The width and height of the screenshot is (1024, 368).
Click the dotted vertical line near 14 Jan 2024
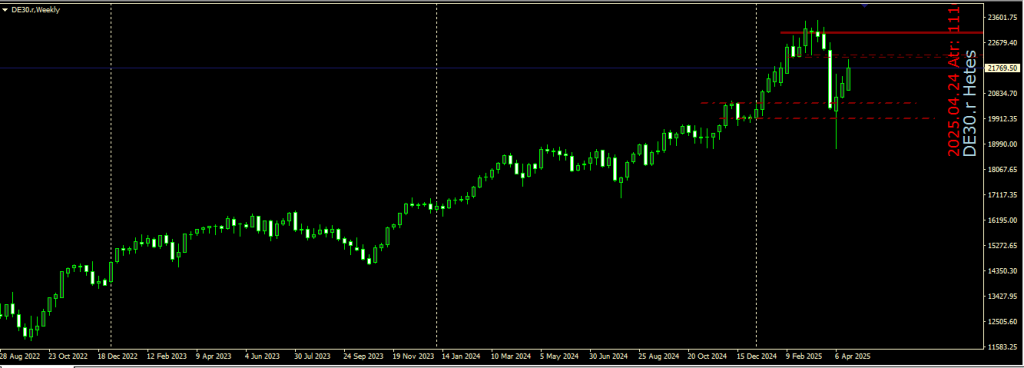pyautogui.click(x=436, y=175)
